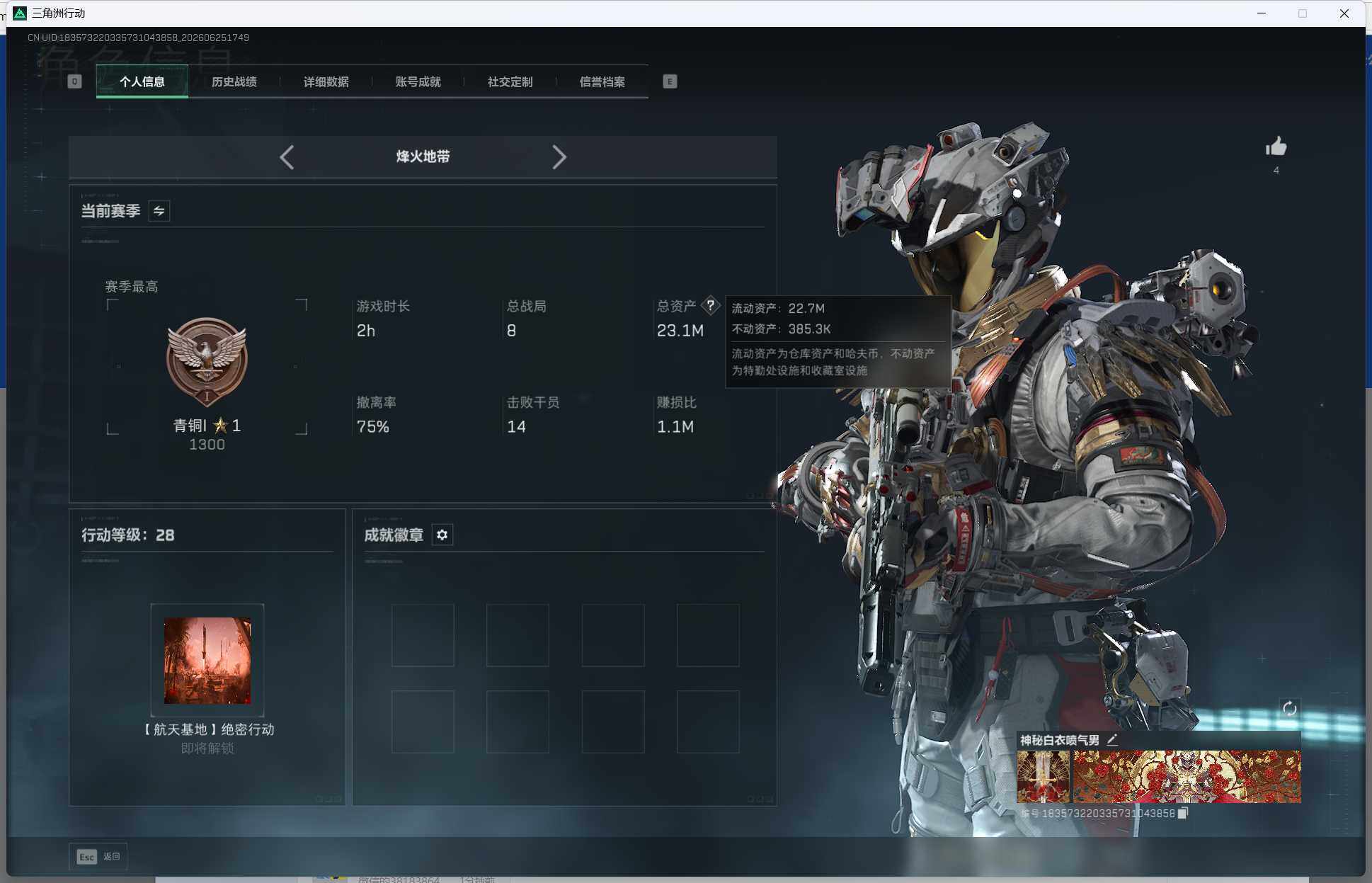Viewport: 1372px width, 883px height.
Task: Go to the 社交定制 tab
Action: pyautogui.click(x=510, y=82)
